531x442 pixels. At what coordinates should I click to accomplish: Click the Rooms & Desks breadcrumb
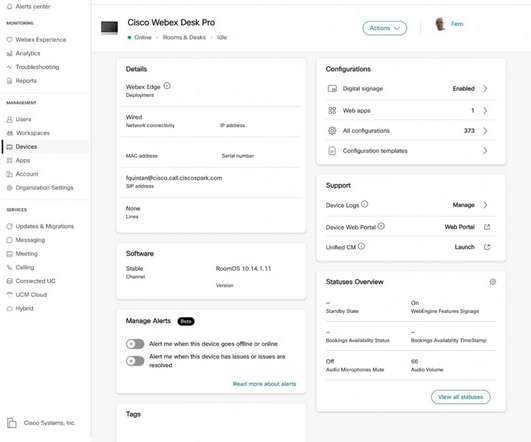184,37
